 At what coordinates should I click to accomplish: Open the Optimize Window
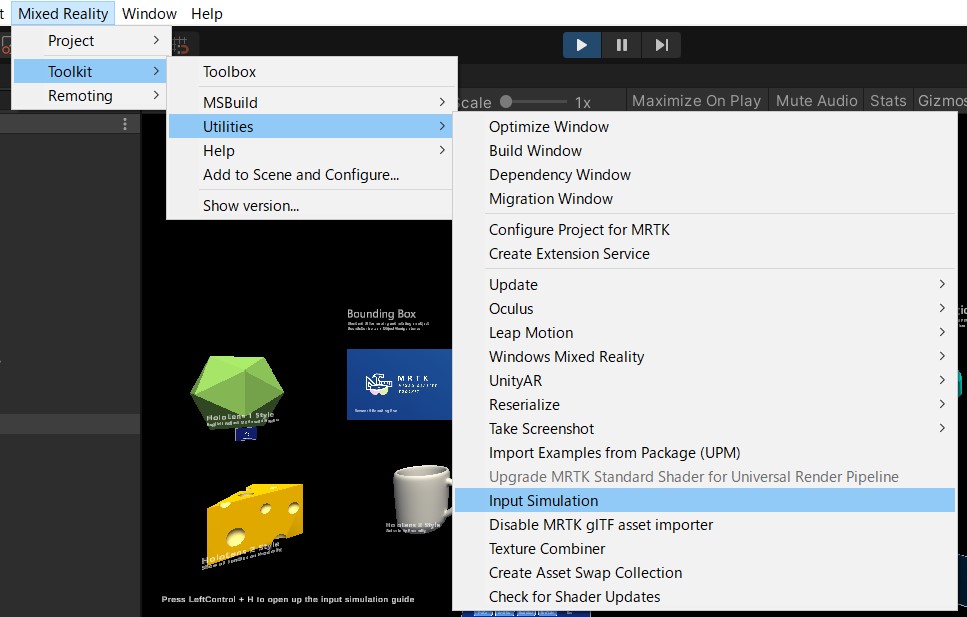pyautogui.click(x=704, y=126)
